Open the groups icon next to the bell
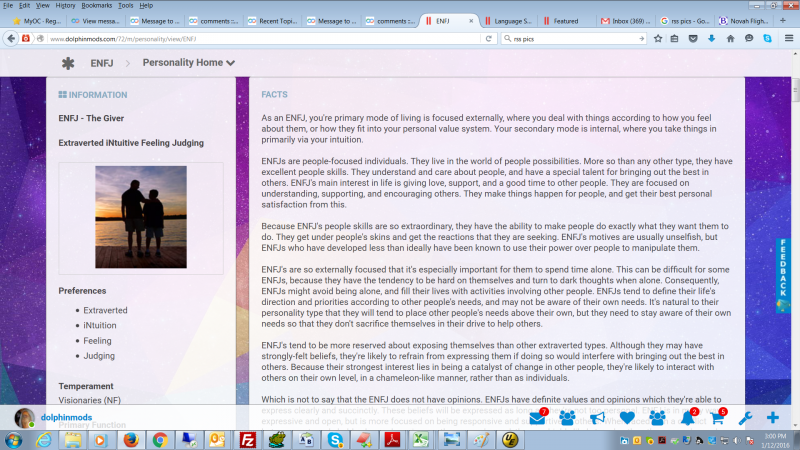The width and height of the screenshot is (800, 450). pos(657,418)
